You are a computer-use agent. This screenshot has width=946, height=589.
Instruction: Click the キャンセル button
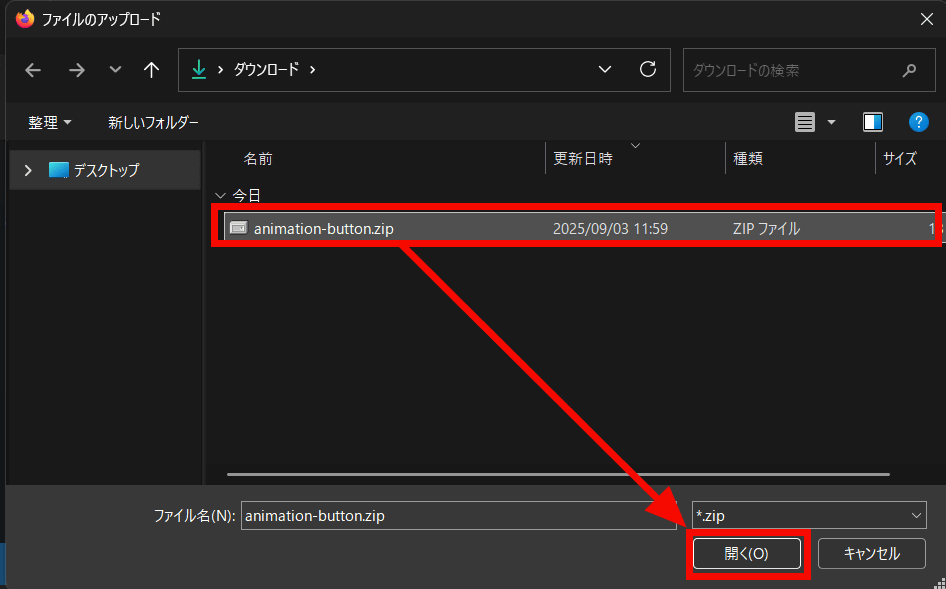pyautogui.click(x=872, y=553)
